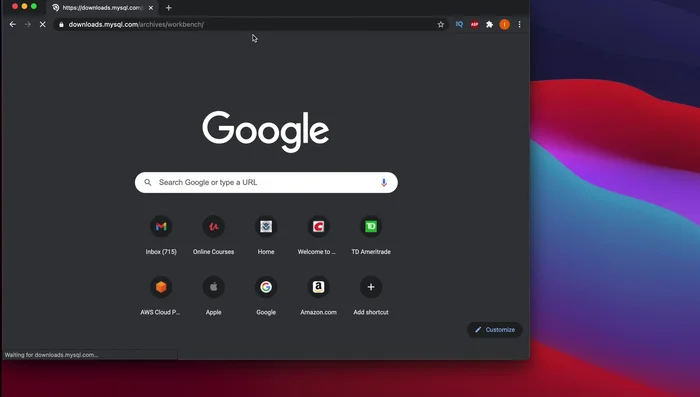The image size is (700, 397).
Task: Close the downloads.mysql.com tab
Action: pyautogui.click(x=151, y=8)
